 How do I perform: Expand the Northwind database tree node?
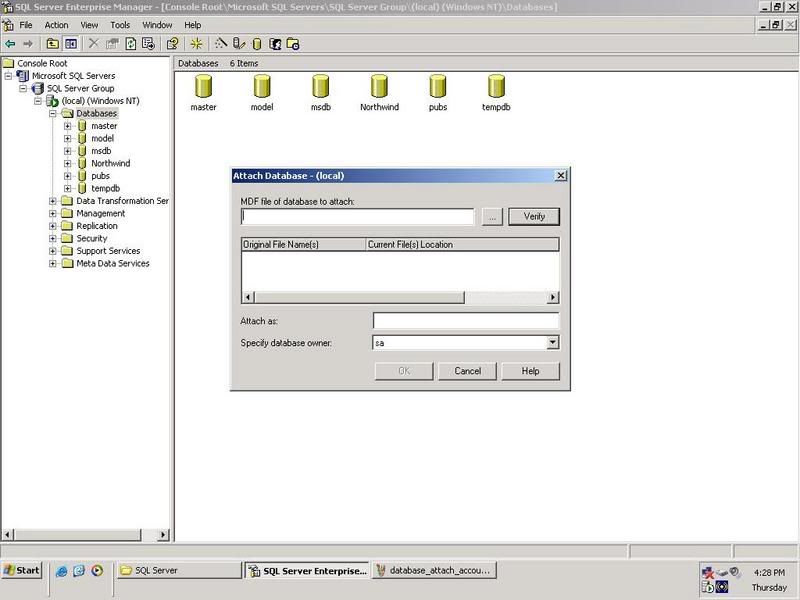click(67, 163)
